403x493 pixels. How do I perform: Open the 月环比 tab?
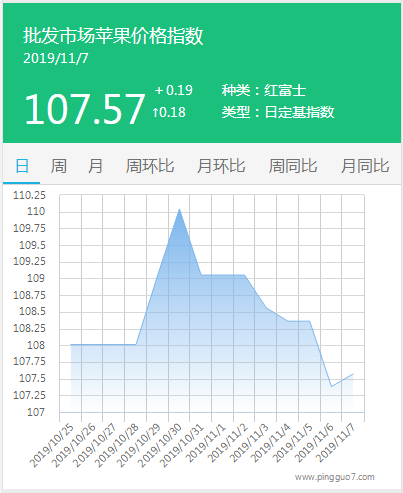pyautogui.click(x=221, y=166)
